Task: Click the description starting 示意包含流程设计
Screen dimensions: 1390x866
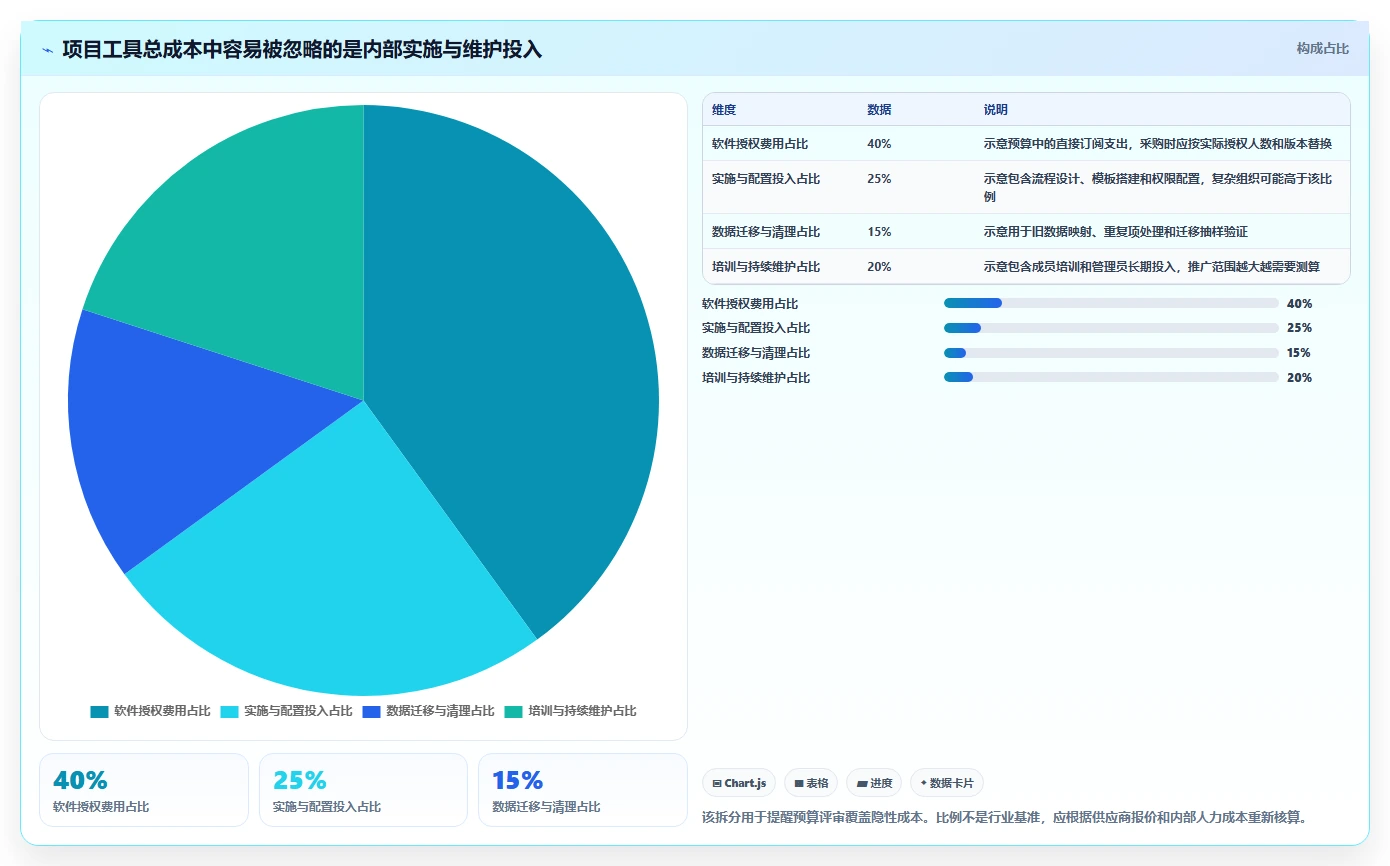Action: pos(1158,188)
